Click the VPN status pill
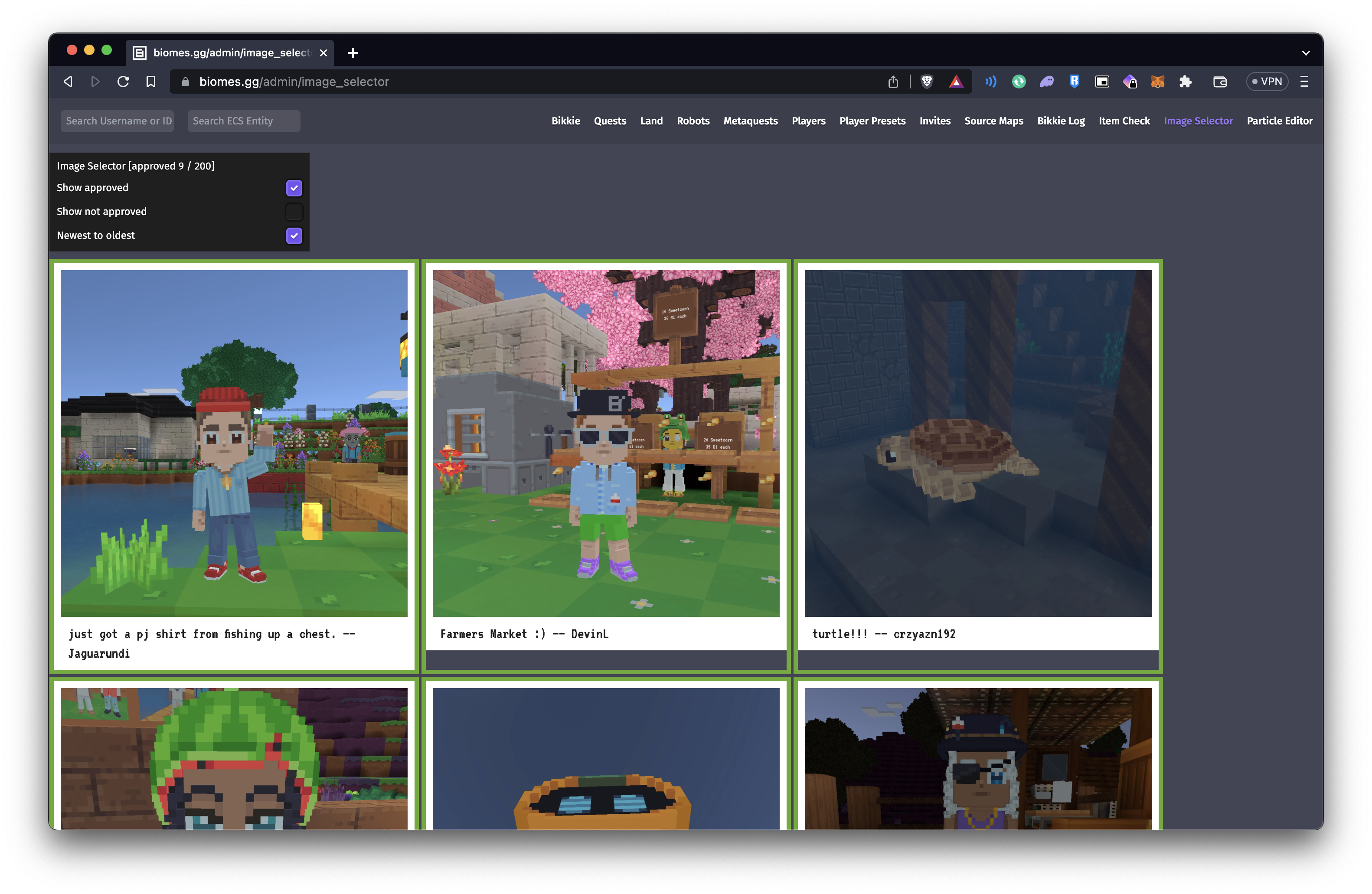This screenshot has width=1372, height=894. [1267, 81]
